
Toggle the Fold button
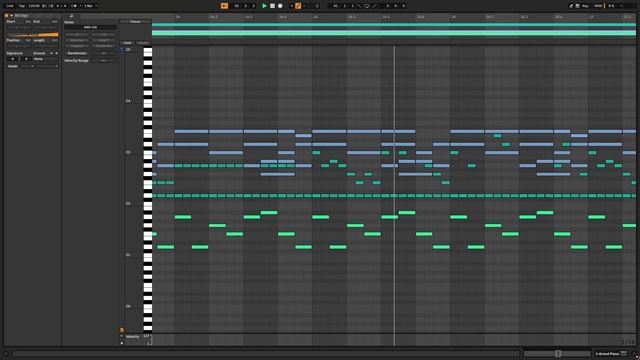click(127, 43)
